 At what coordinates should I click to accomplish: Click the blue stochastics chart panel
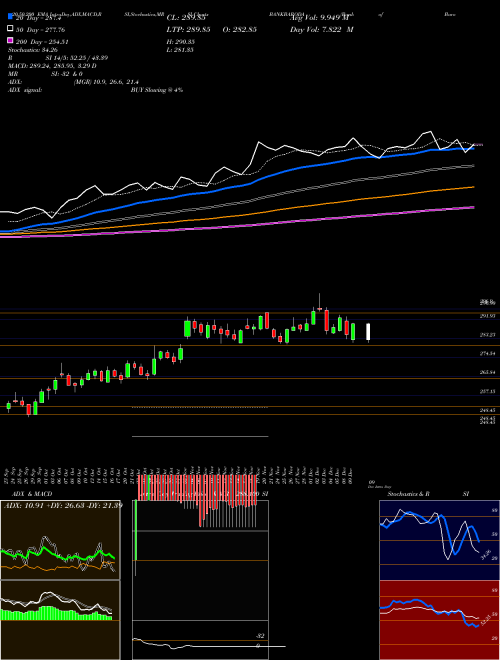(439, 540)
